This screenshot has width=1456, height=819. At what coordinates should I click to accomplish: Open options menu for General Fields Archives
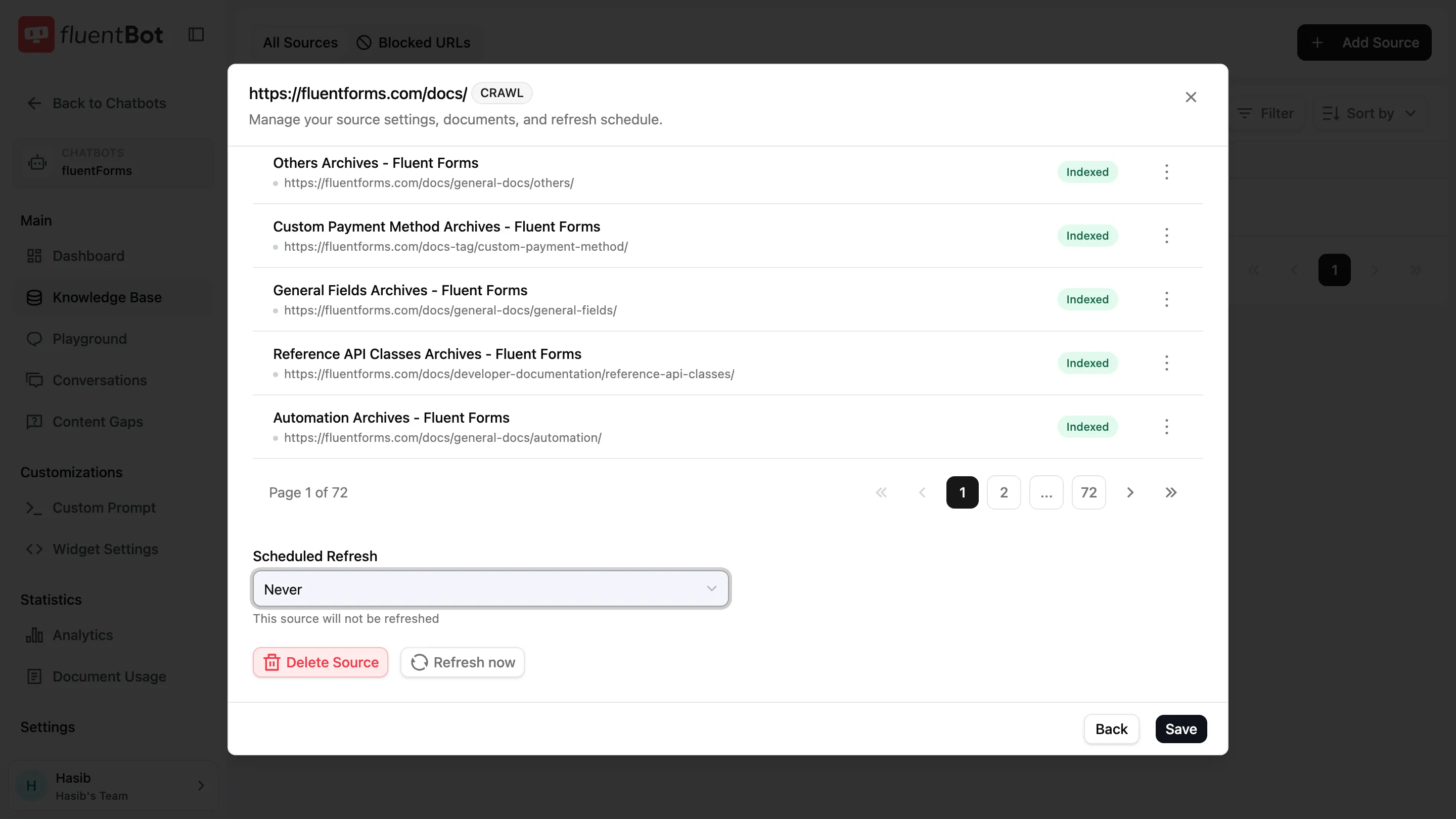pyautogui.click(x=1166, y=299)
